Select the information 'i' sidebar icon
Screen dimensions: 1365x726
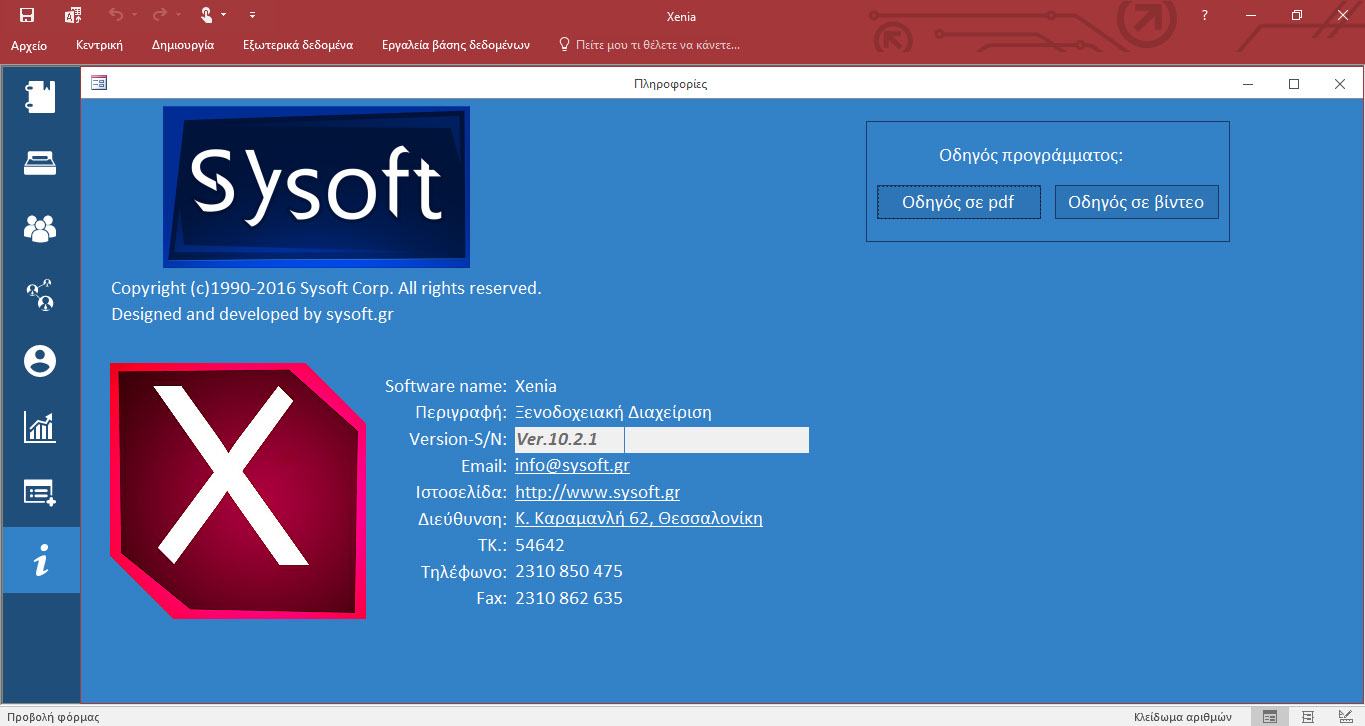(x=40, y=561)
